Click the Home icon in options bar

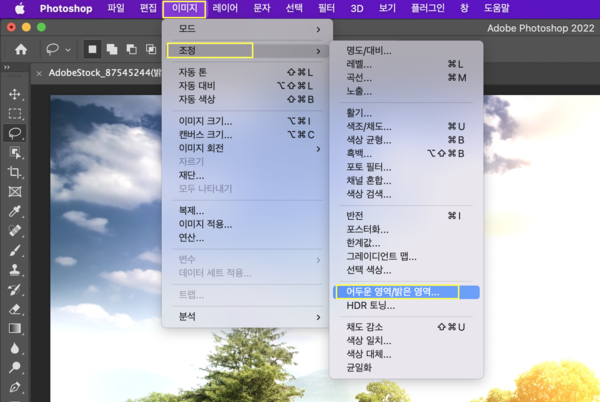pos(21,49)
